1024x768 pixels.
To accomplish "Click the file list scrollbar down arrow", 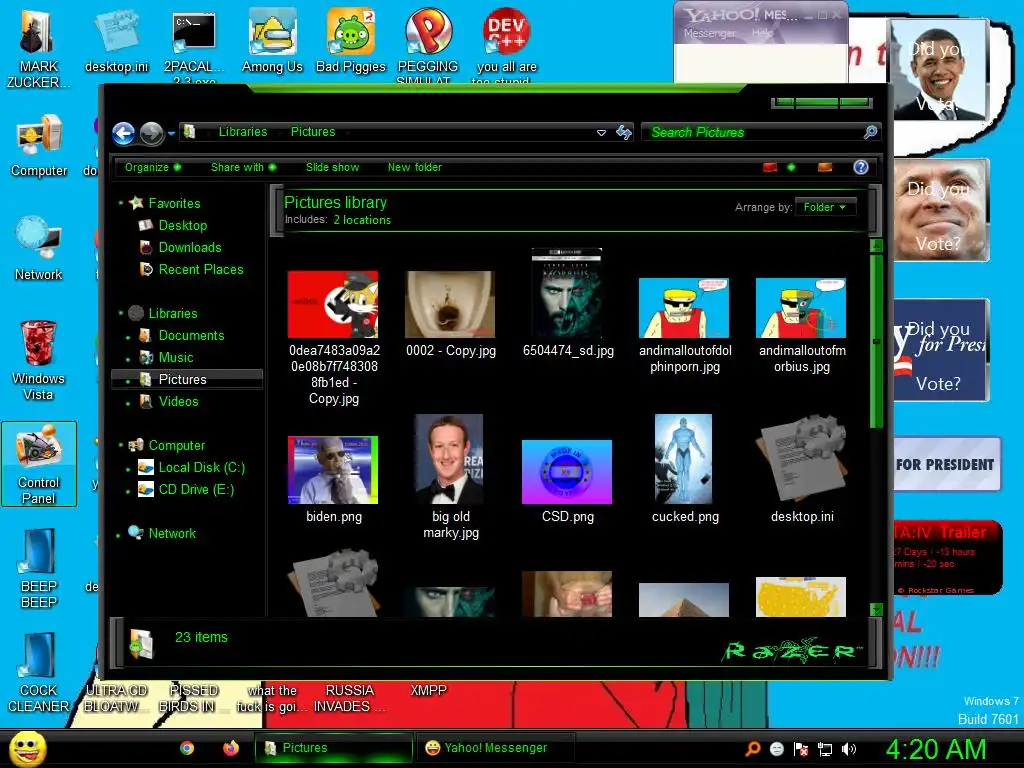I will [x=876, y=609].
